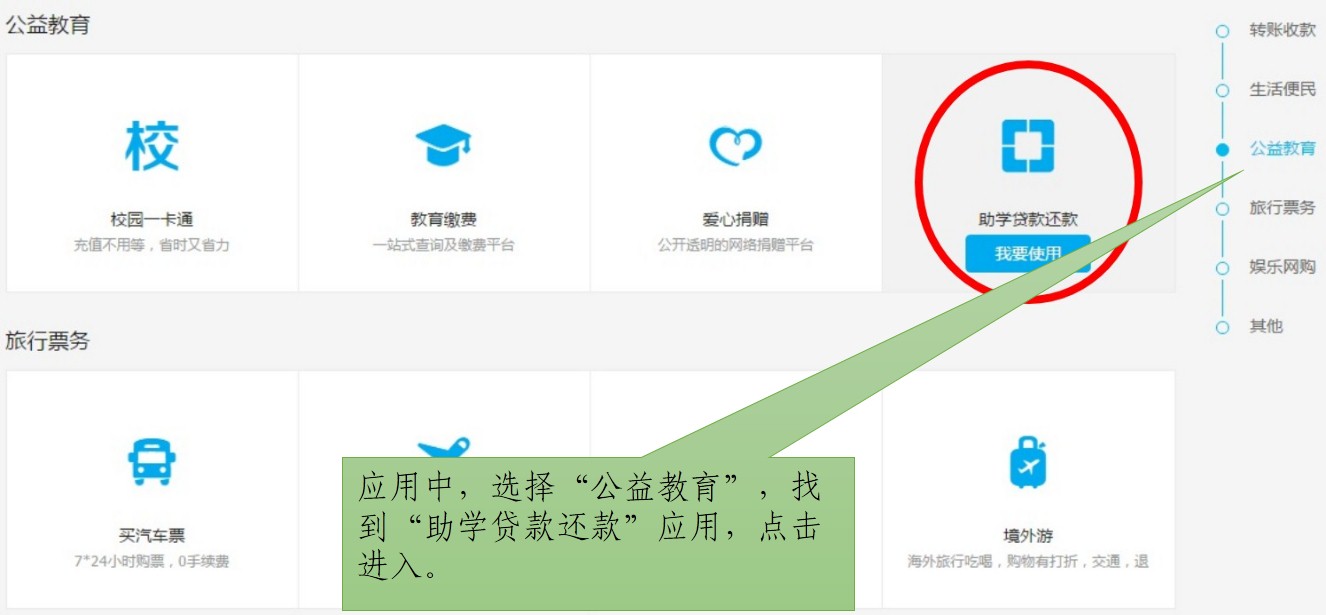Open the heart-shaped 爱心捐赠 icon
The image size is (1326, 615).
click(735, 146)
